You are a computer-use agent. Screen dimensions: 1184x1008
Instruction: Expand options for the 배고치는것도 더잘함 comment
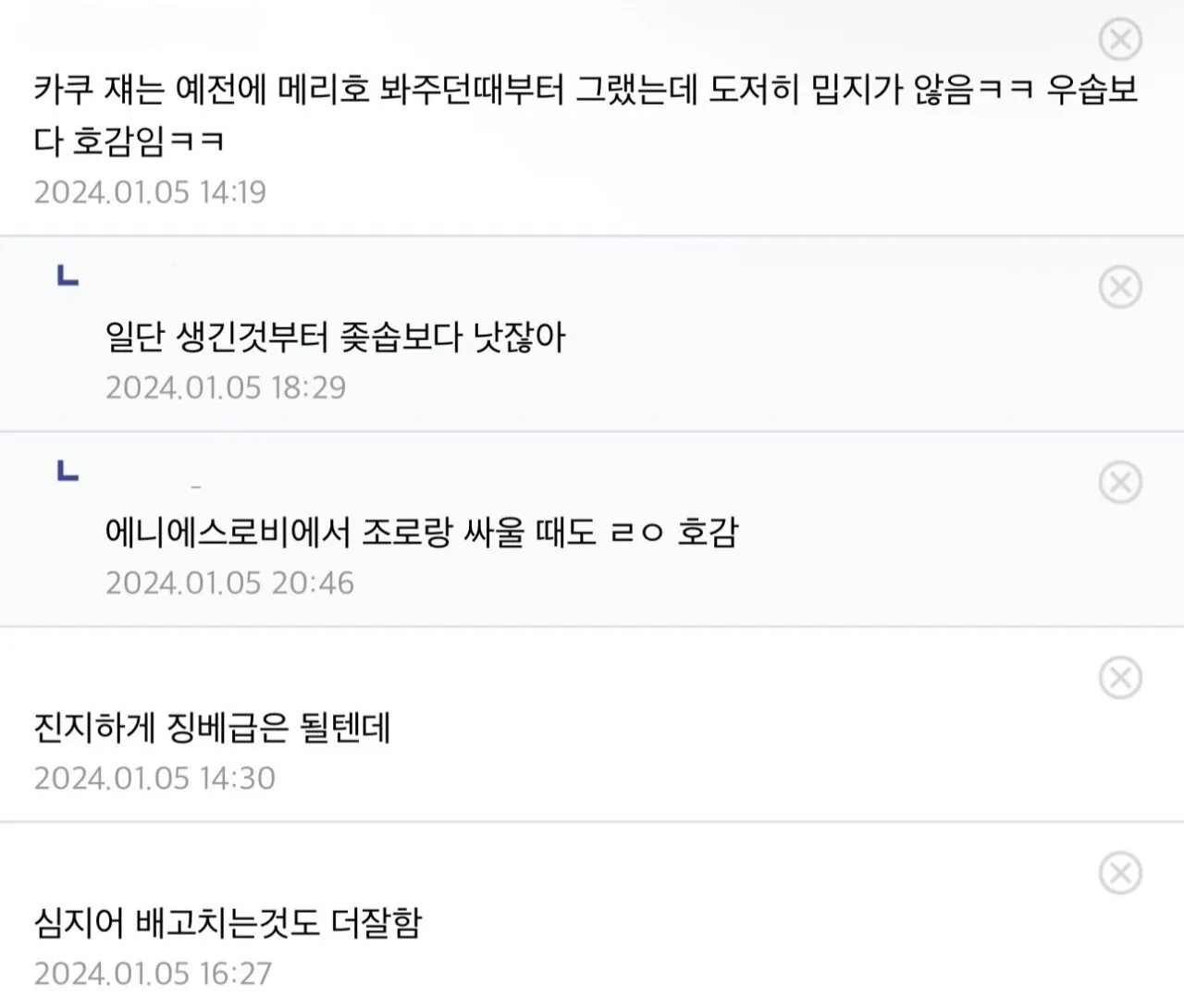tap(1120, 873)
